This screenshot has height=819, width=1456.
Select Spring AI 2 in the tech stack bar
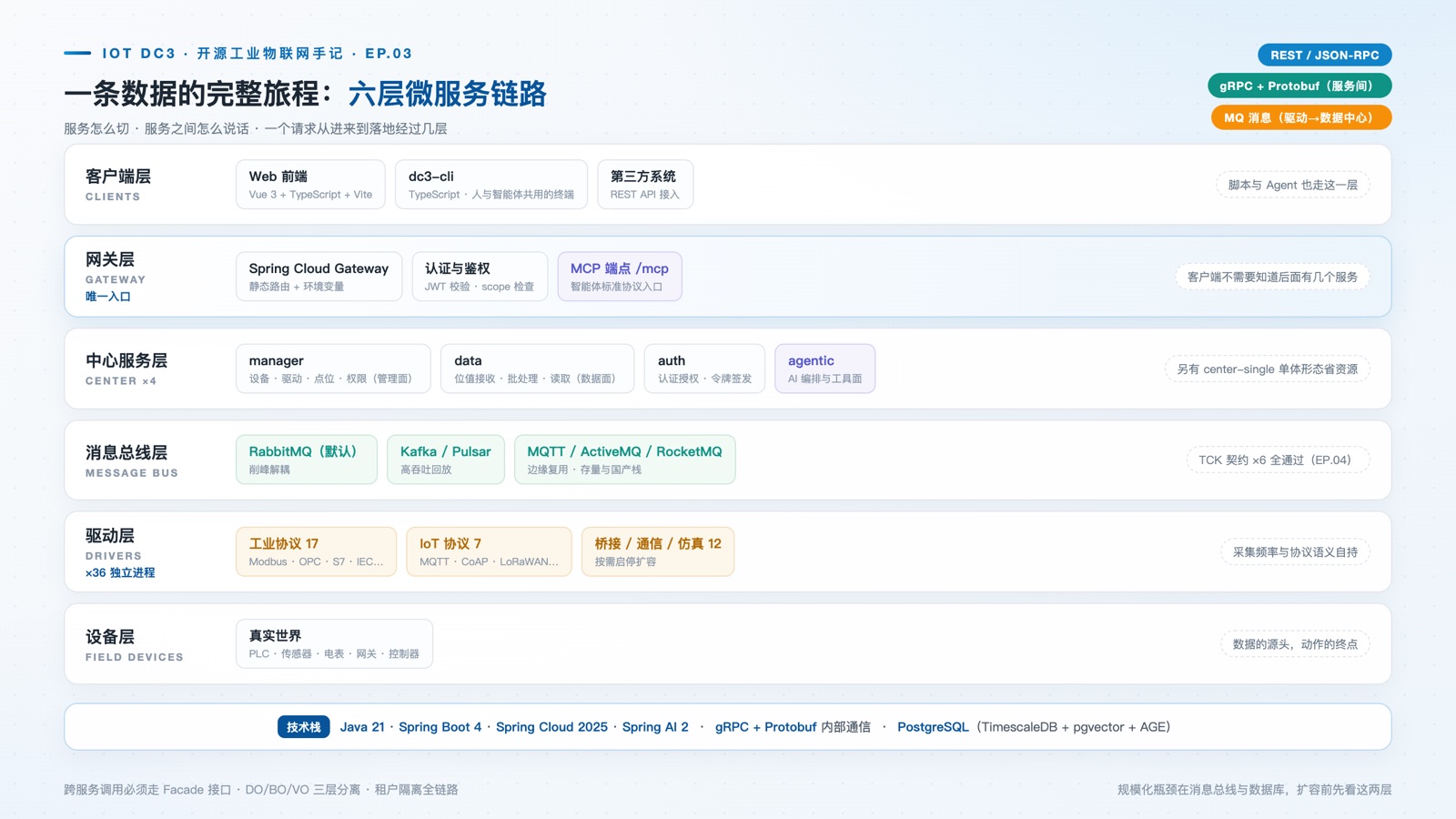click(x=655, y=727)
